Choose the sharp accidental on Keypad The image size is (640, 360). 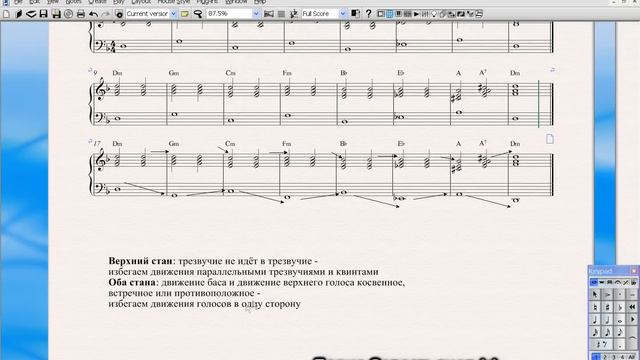[608, 307]
